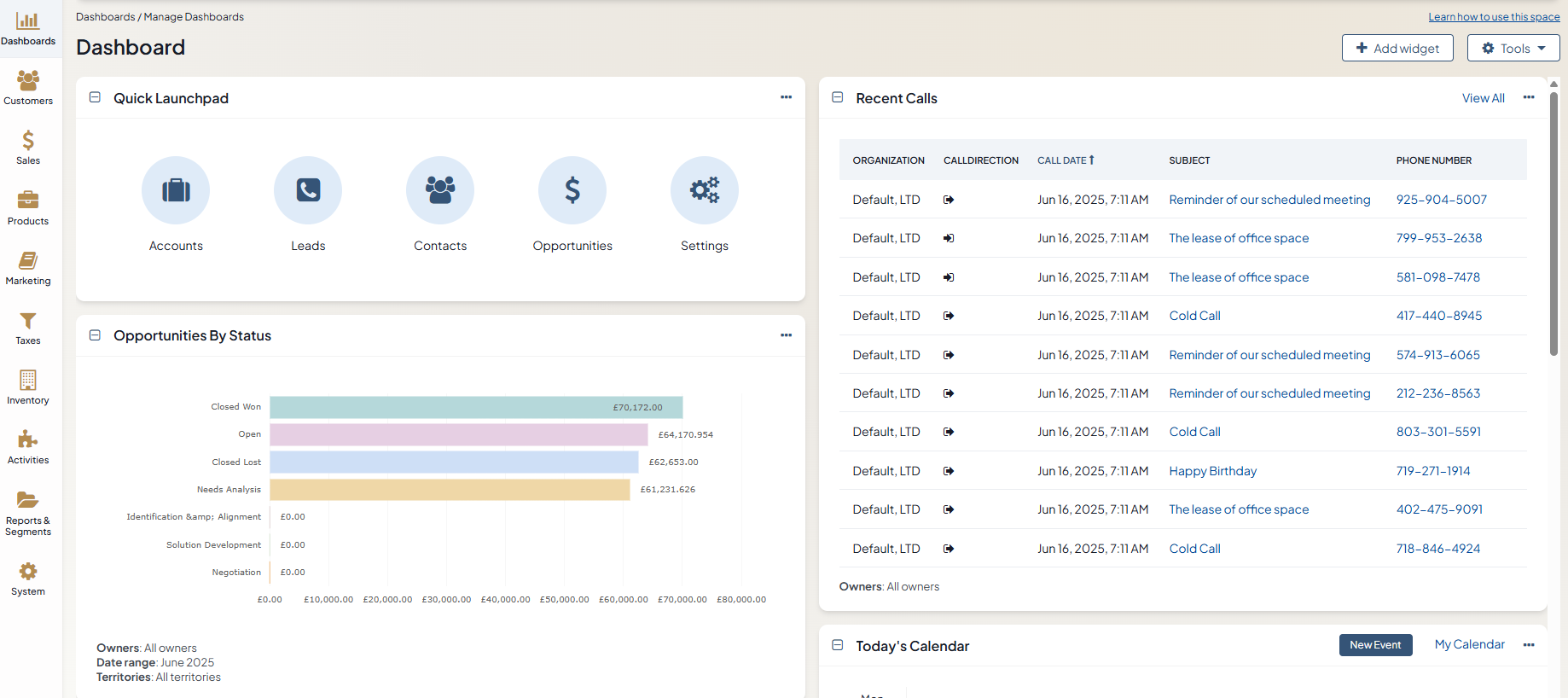The height and width of the screenshot is (698, 1568).
Task: Click the Closed Won chart bar
Action: (476, 408)
